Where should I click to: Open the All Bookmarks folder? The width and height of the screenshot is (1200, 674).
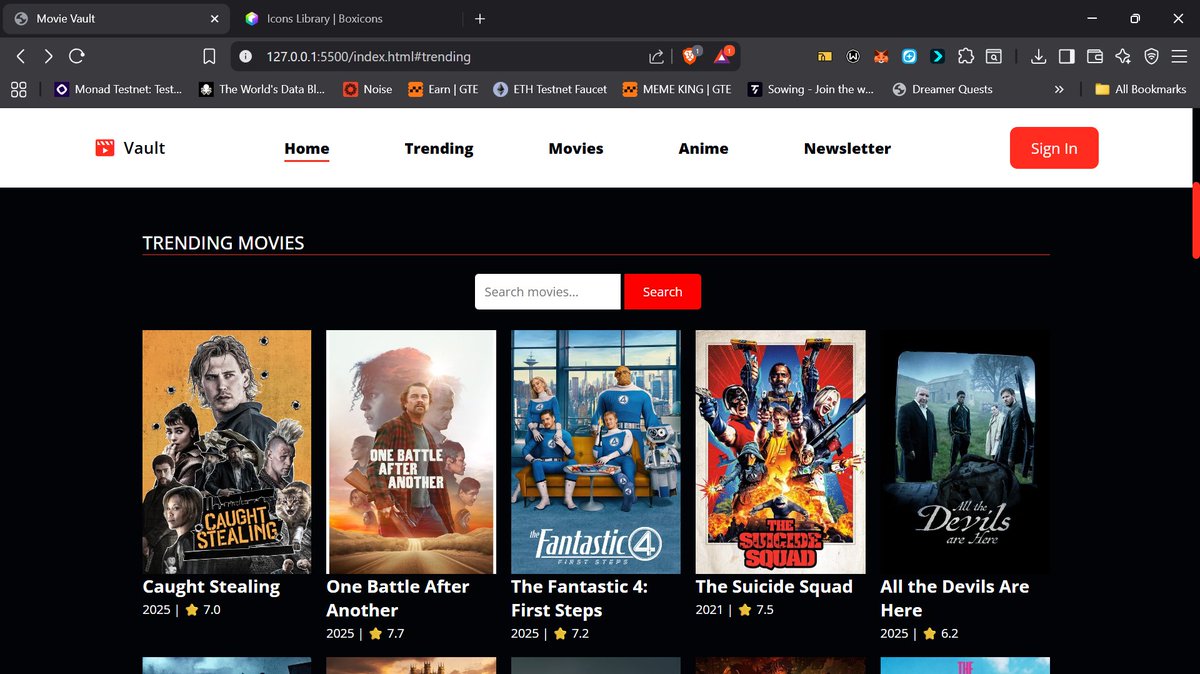[1140, 89]
